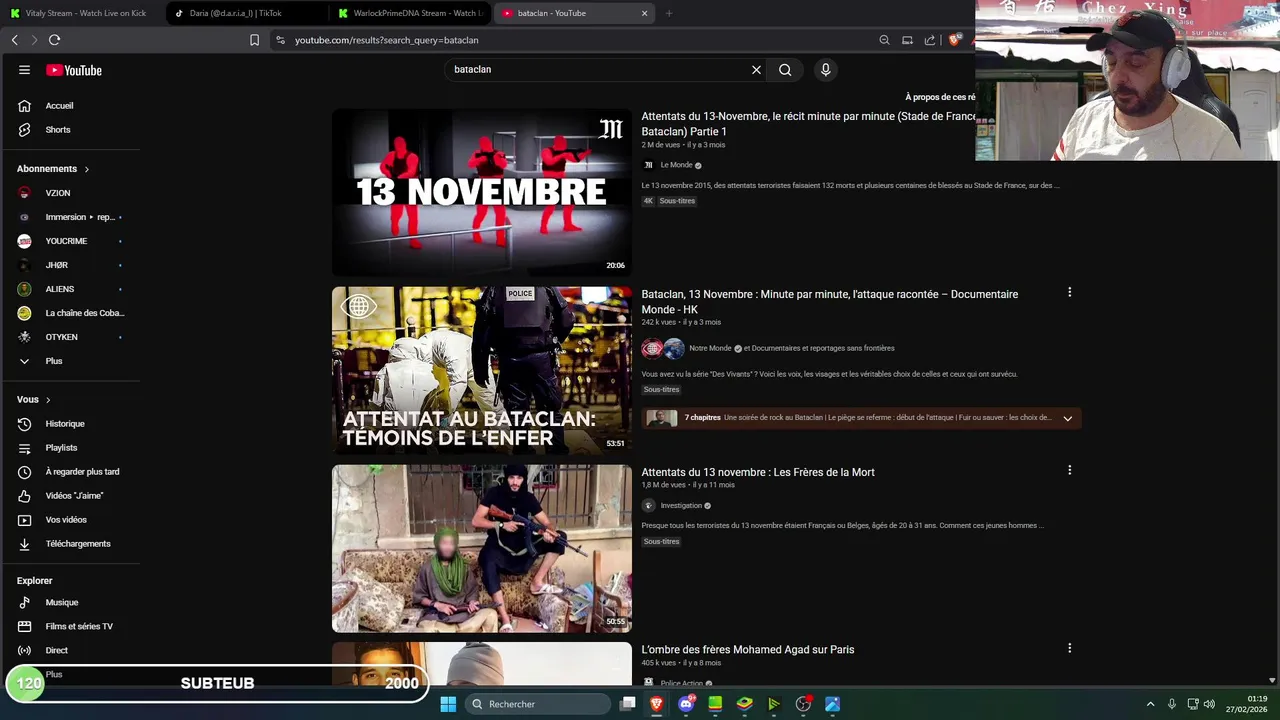Expand the Vous section chevron
The height and width of the screenshot is (720, 1280).
pyautogui.click(x=48, y=400)
